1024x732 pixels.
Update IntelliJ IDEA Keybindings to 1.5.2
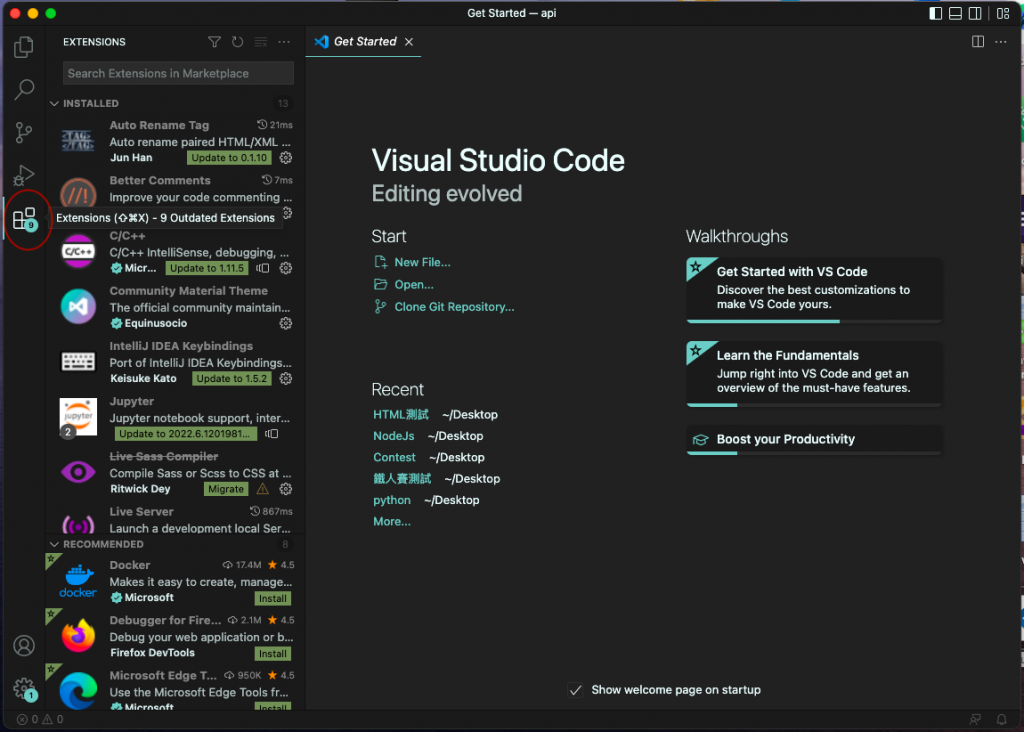[231, 379]
